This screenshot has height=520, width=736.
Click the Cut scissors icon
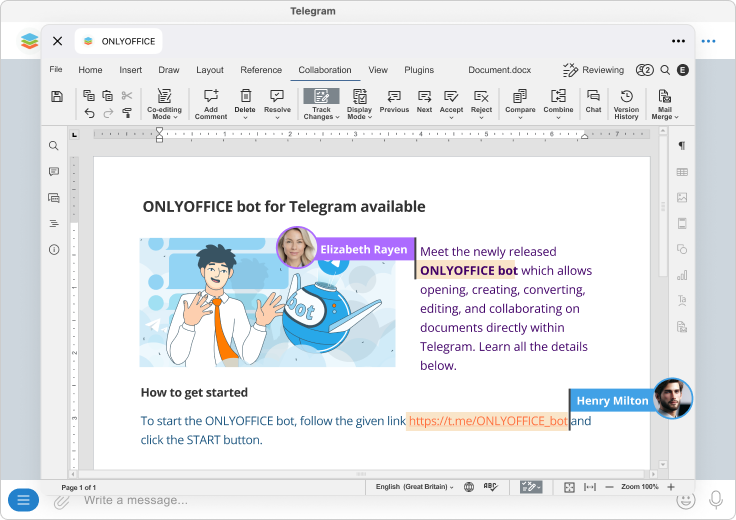point(127,95)
